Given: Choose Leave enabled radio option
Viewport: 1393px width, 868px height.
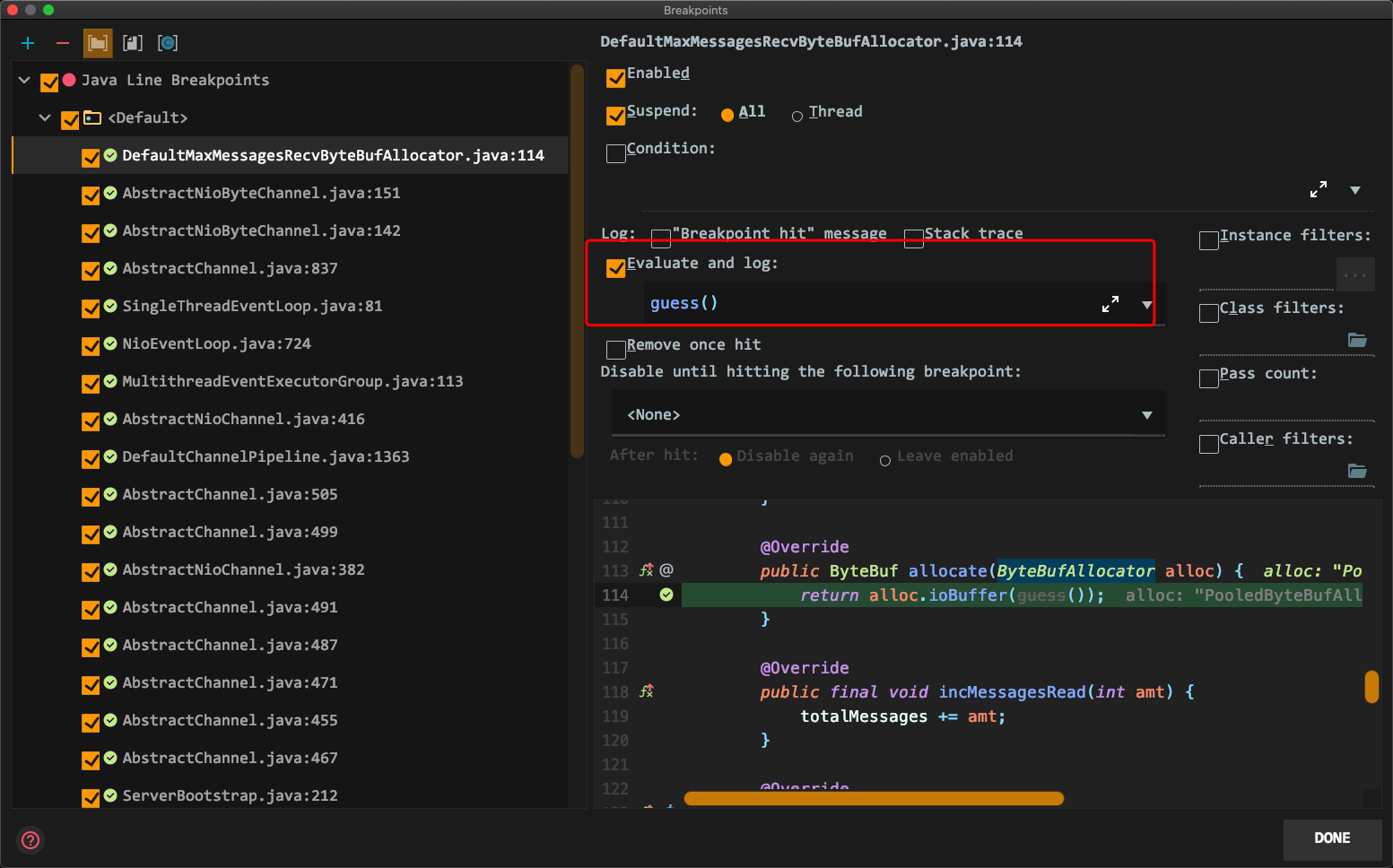Looking at the screenshot, I should 885,461.
